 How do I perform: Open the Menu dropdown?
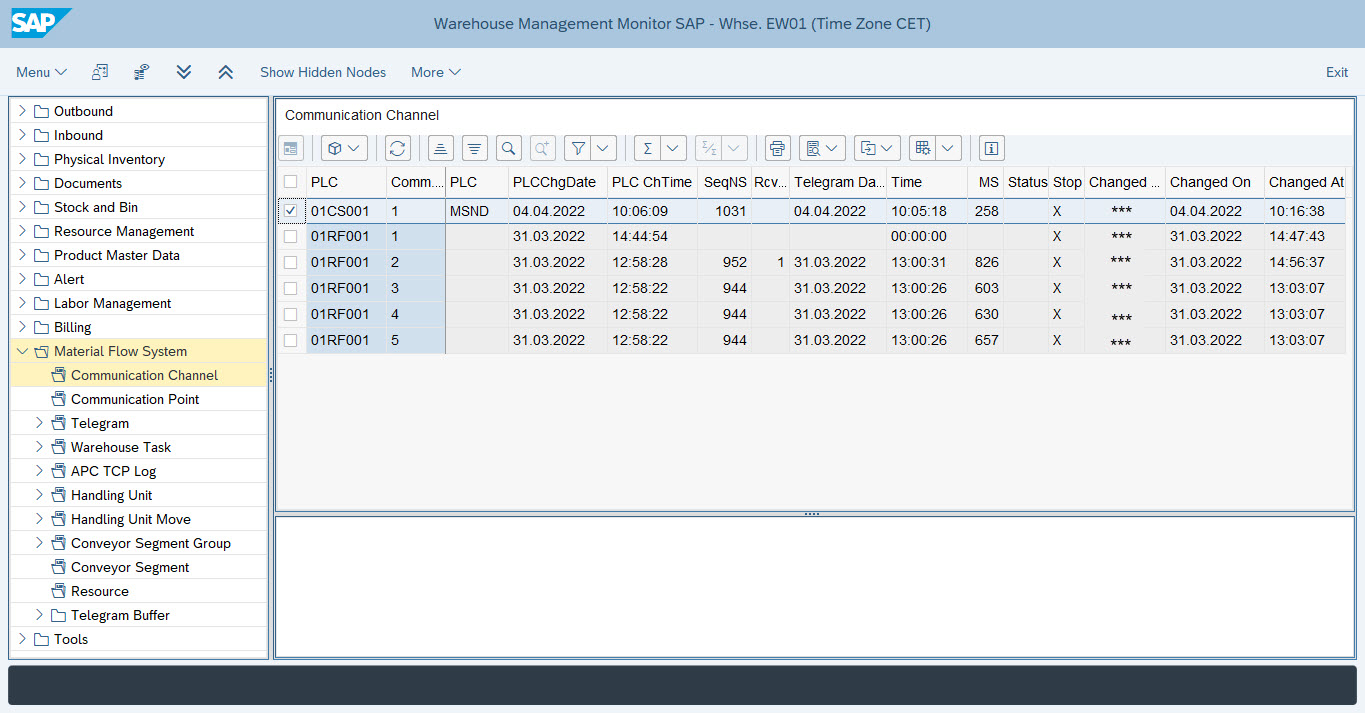[41, 72]
